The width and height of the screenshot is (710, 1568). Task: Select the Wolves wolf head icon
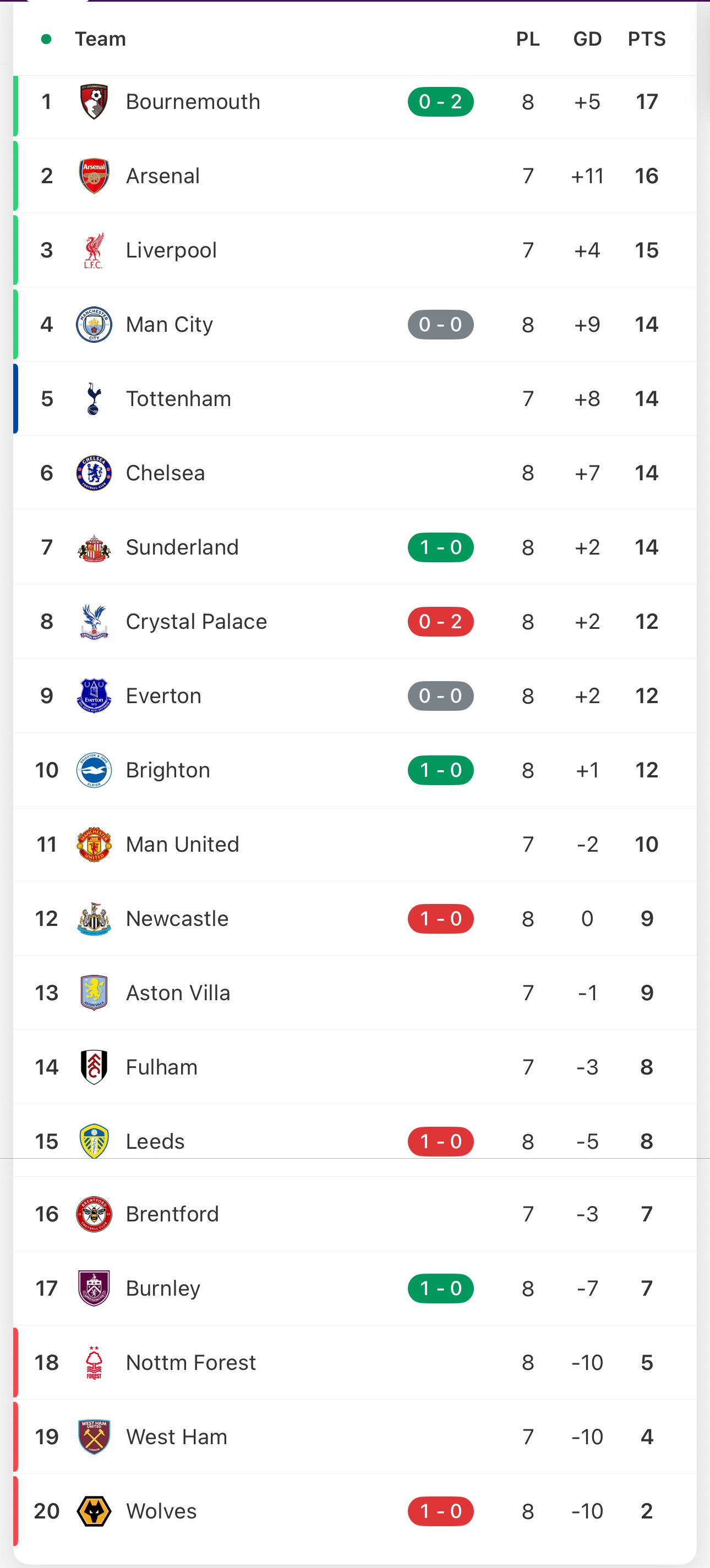click(94, 1511)
